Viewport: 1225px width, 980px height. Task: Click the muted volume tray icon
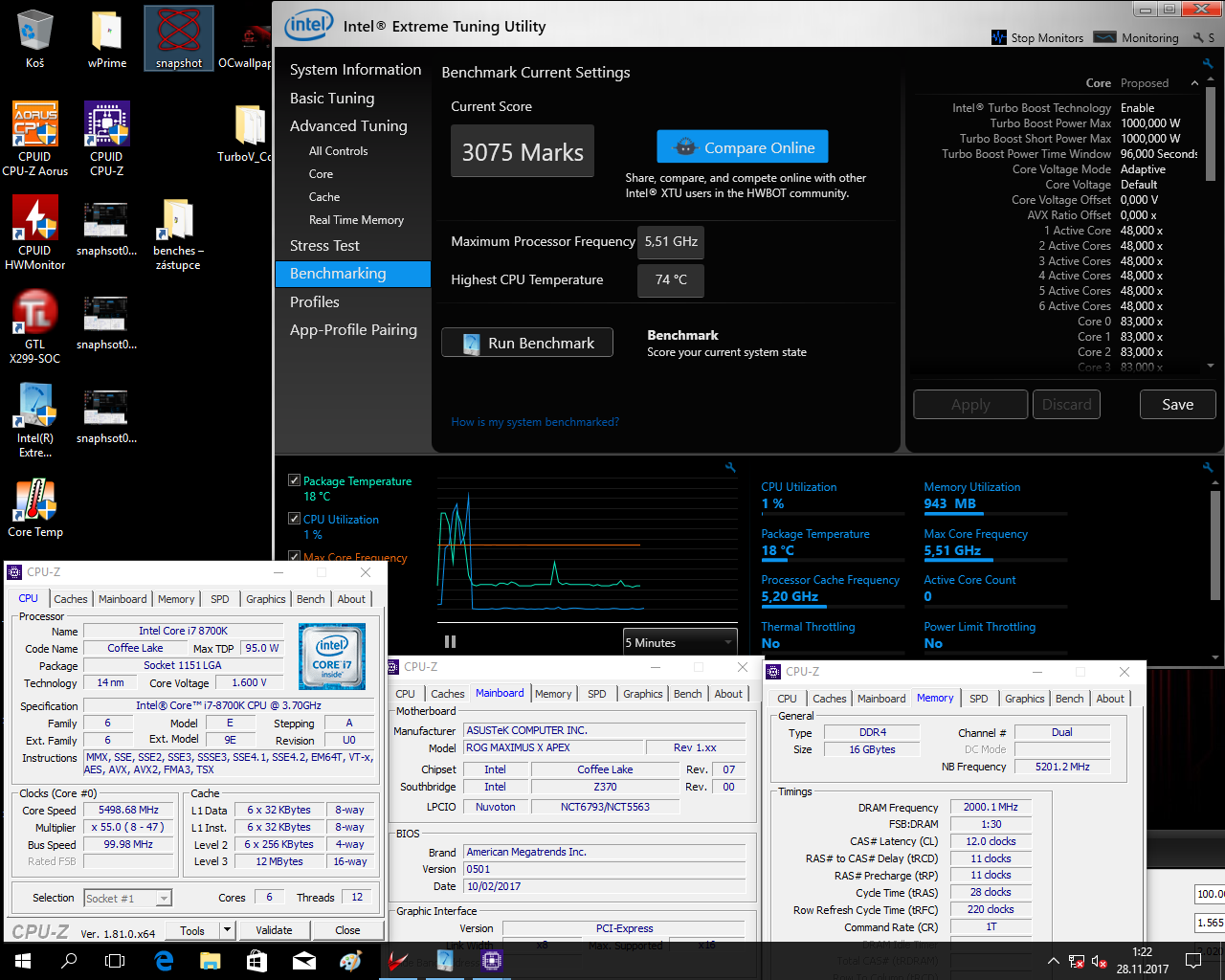[x=1100, y=961]
